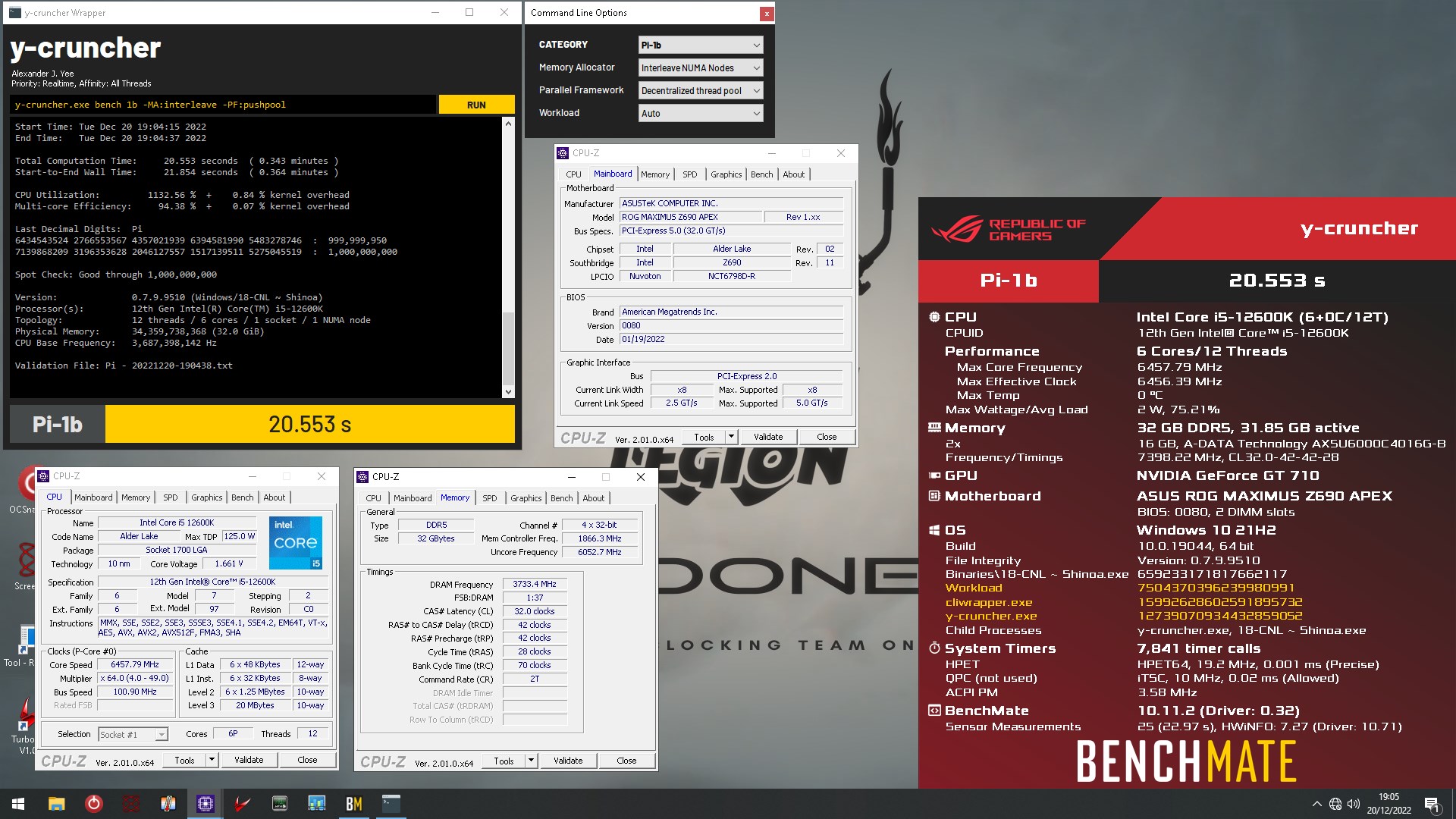Viewport: 1456px width, 819px height.
Task: Open the Parallel Framework dropdown
Action: 700,91
